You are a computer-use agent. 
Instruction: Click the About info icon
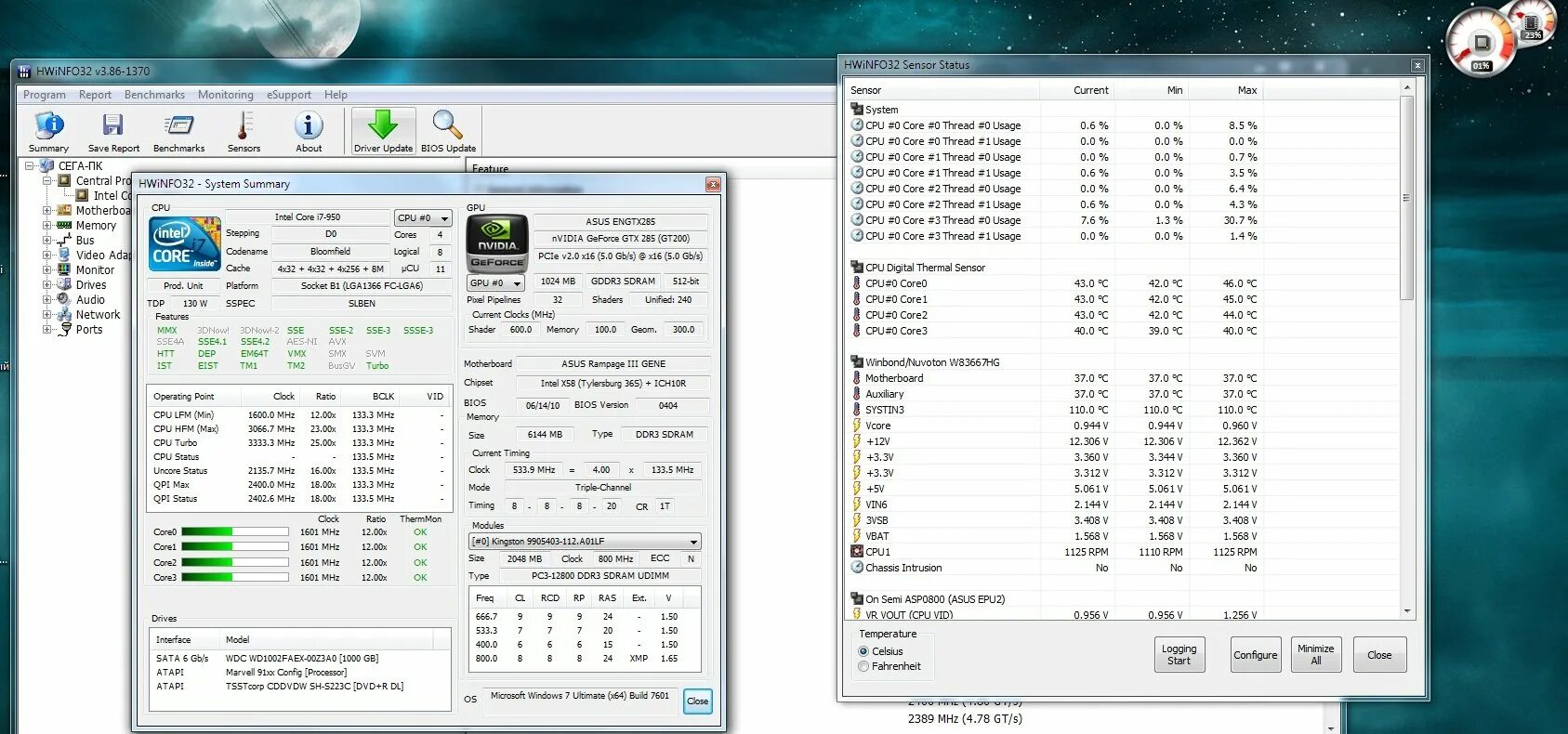[x=309, y=131]
